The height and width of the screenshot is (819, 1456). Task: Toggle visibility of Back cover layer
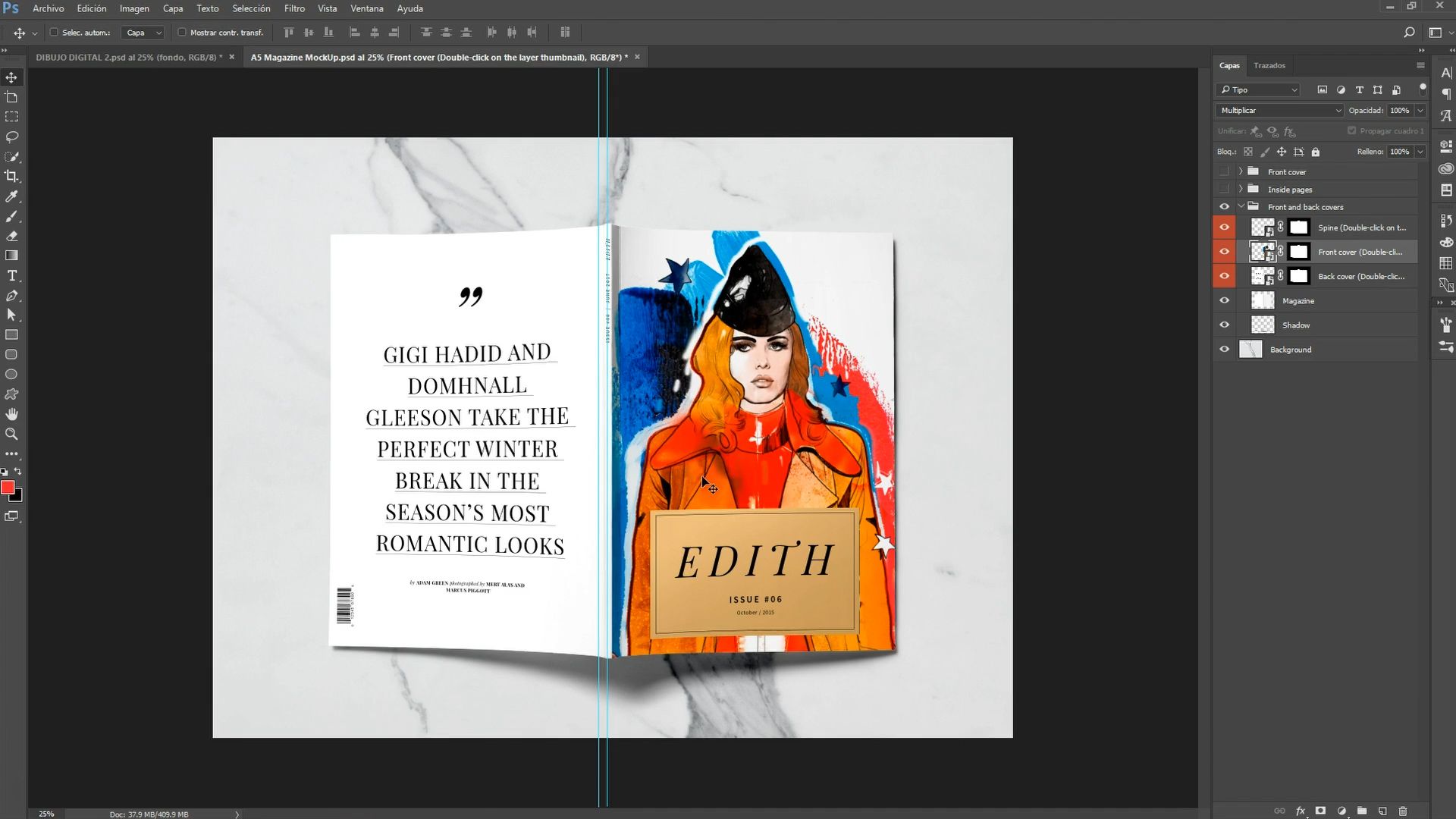click(x=1224, y=276)
